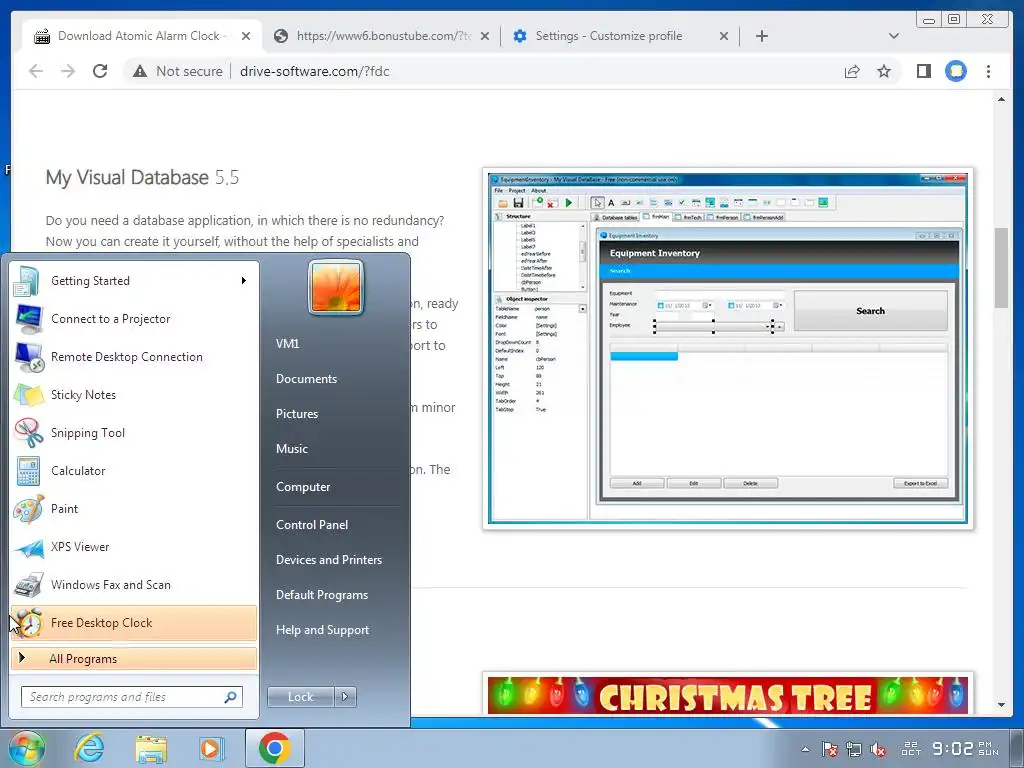Open Help and Support

(x=322, y=630)
